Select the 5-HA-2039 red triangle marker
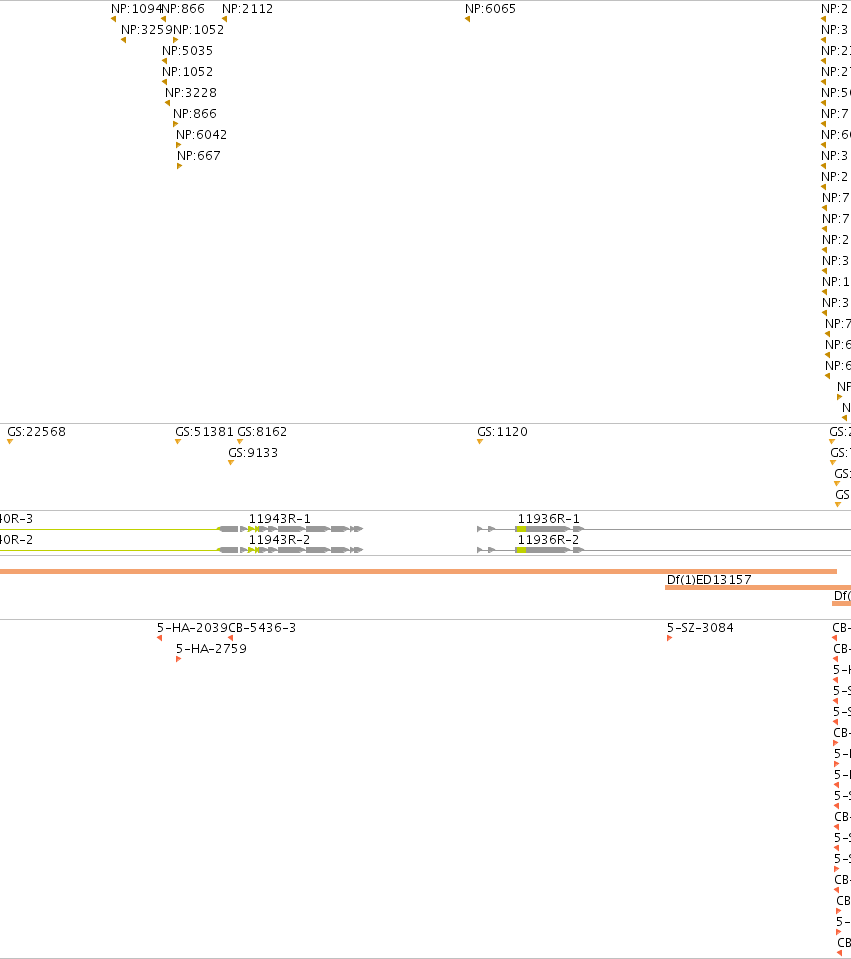The height and width of the screenshot is (959, 851). tap(160, 638)
